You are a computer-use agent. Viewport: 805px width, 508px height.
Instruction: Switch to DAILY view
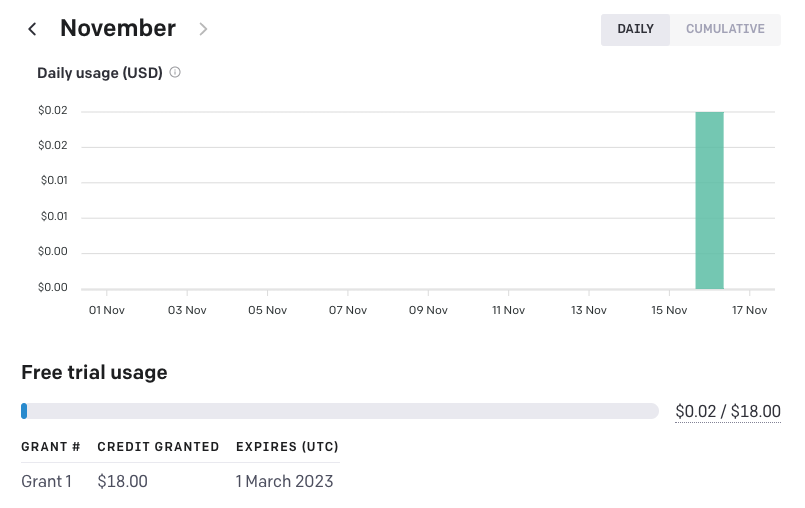635,29
